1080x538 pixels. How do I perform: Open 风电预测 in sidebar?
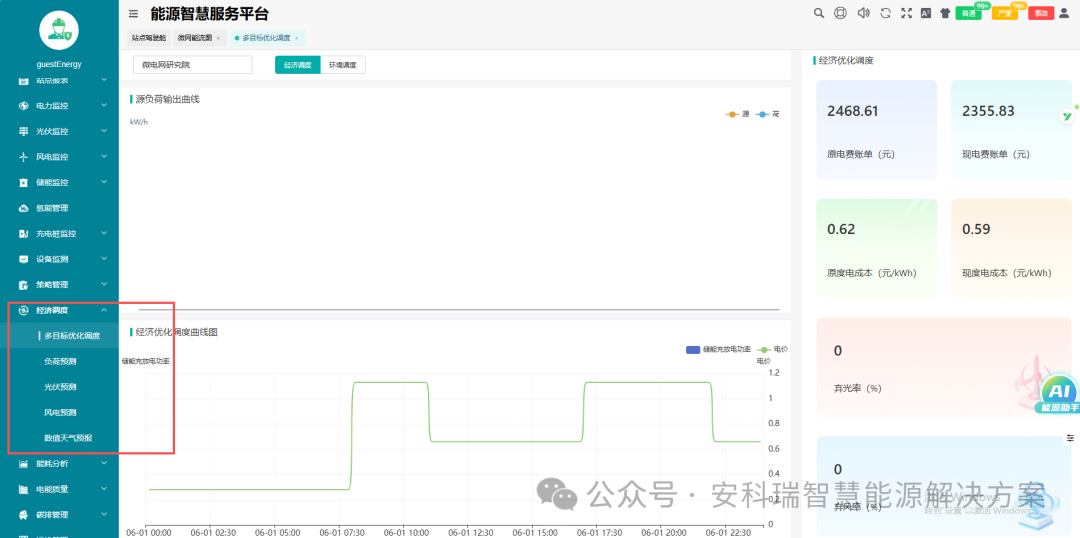point(60,413)
